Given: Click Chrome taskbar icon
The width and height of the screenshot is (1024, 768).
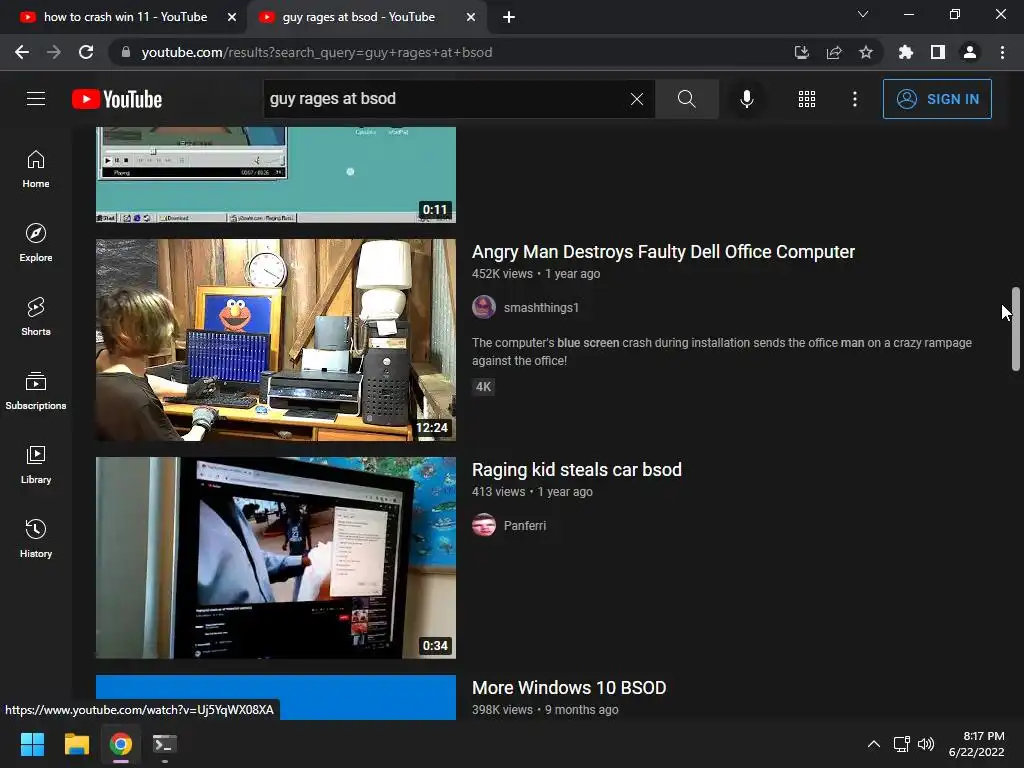Looking at the screenshot, I should pyautogui.click(x=121, y=744).
